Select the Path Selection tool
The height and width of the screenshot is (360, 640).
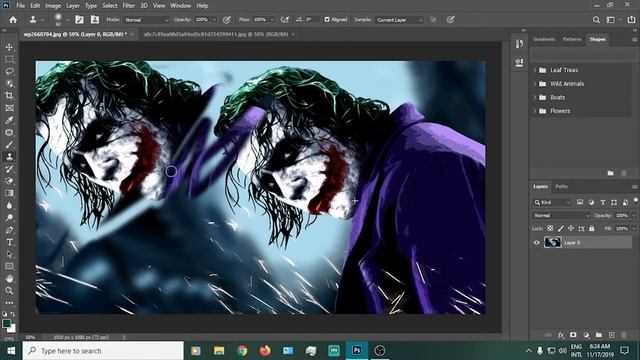coord(9,254)
